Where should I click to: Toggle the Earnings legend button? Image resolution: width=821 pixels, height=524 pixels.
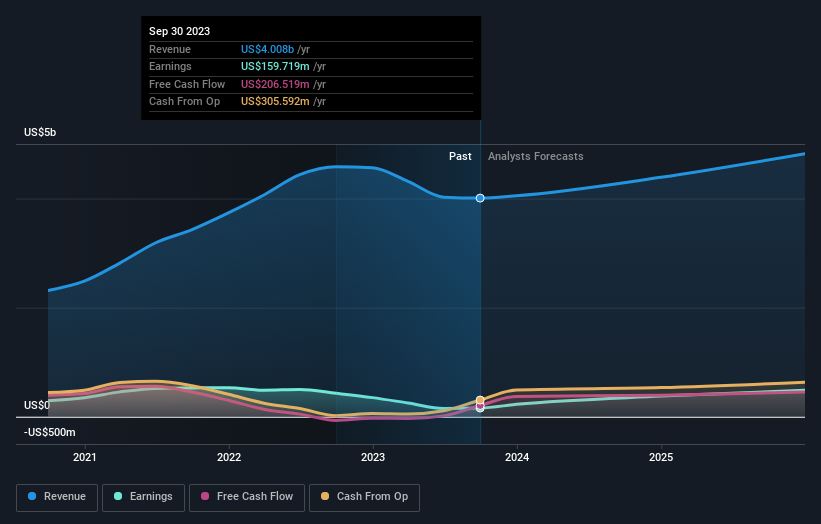pos(143,497)
